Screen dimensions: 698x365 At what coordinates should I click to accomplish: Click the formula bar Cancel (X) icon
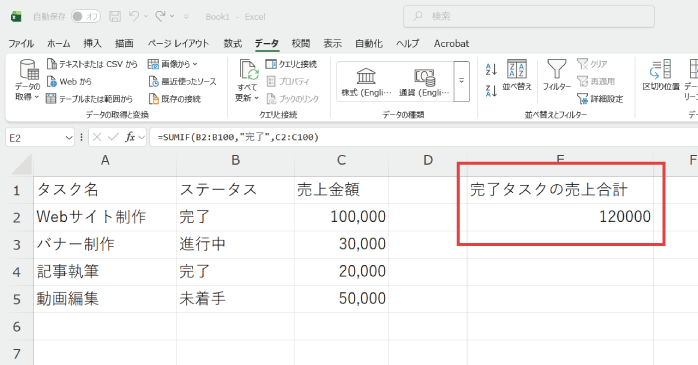[97, 137]
